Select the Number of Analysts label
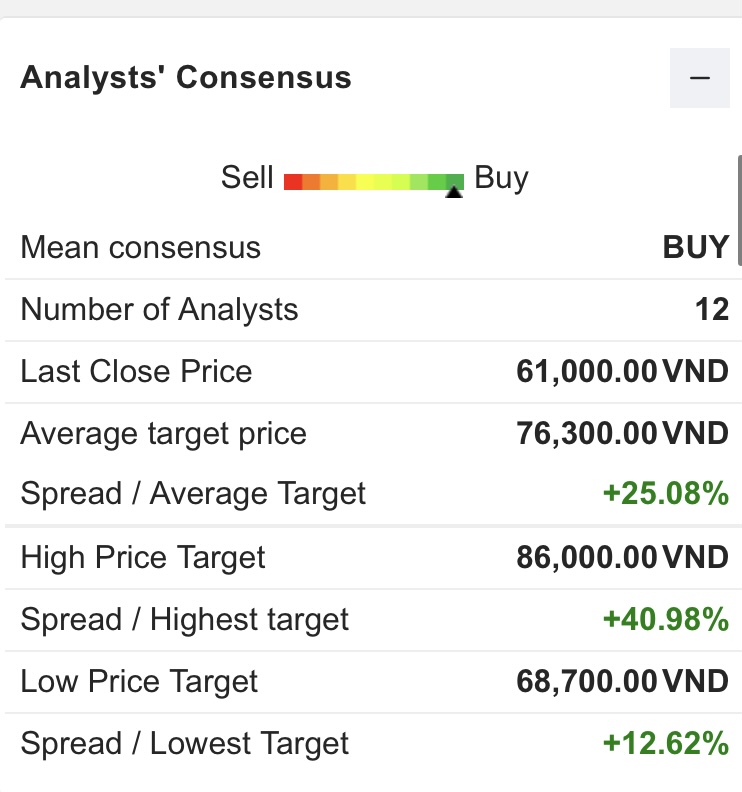 pos(159,310)
